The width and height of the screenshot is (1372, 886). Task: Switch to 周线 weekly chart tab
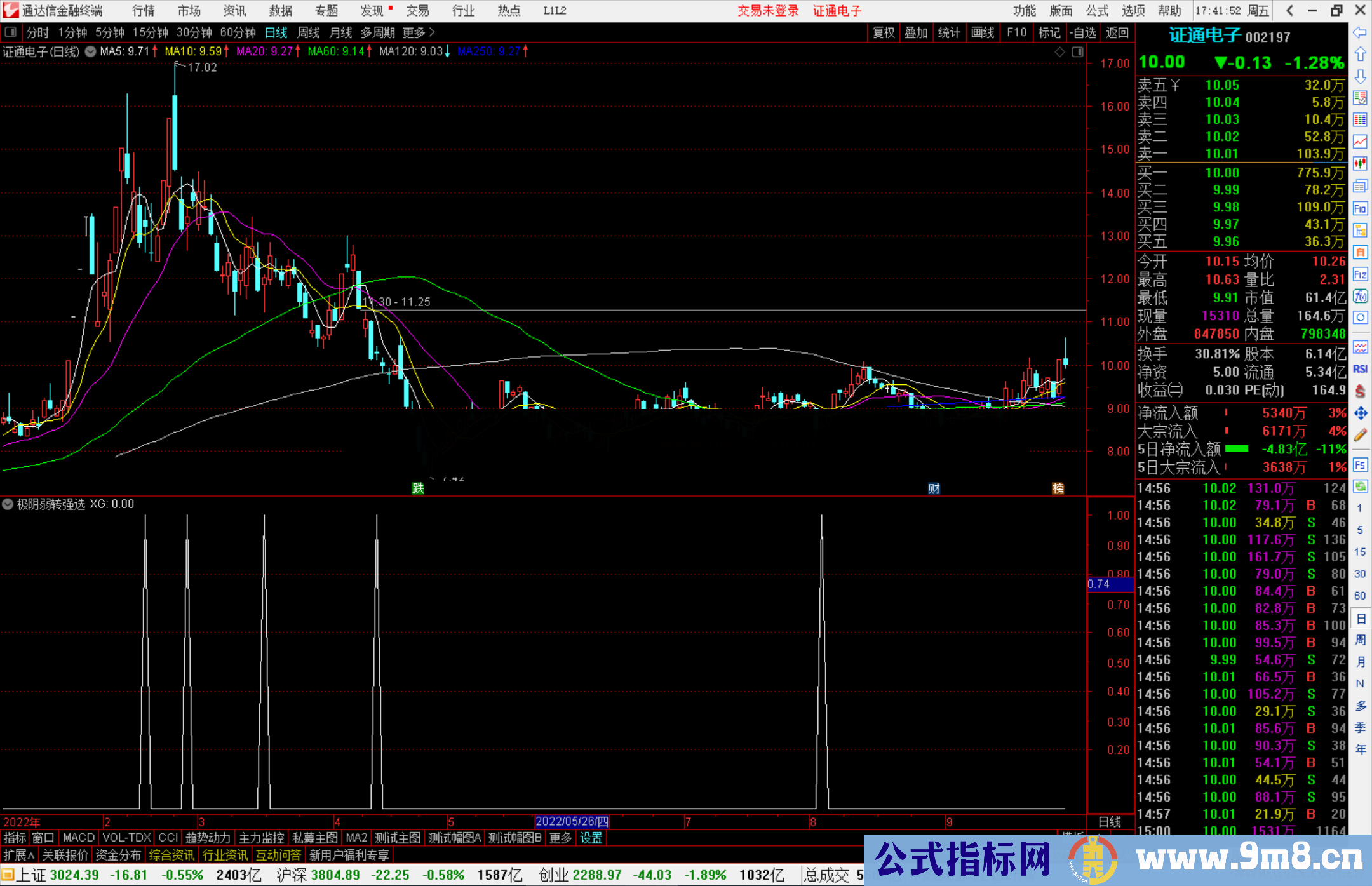click(309, 32)
